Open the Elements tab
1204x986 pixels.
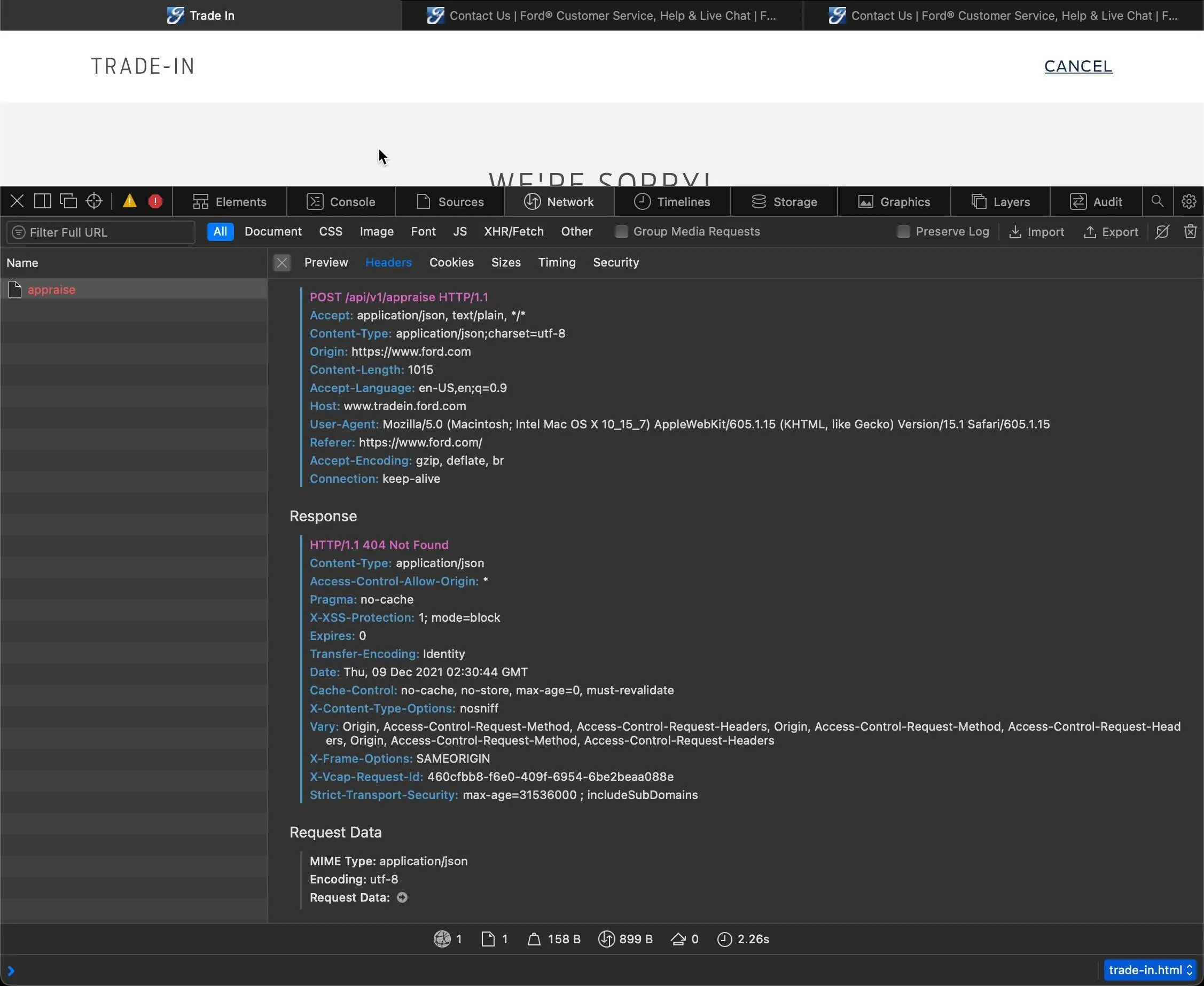[x=230, y=201]
